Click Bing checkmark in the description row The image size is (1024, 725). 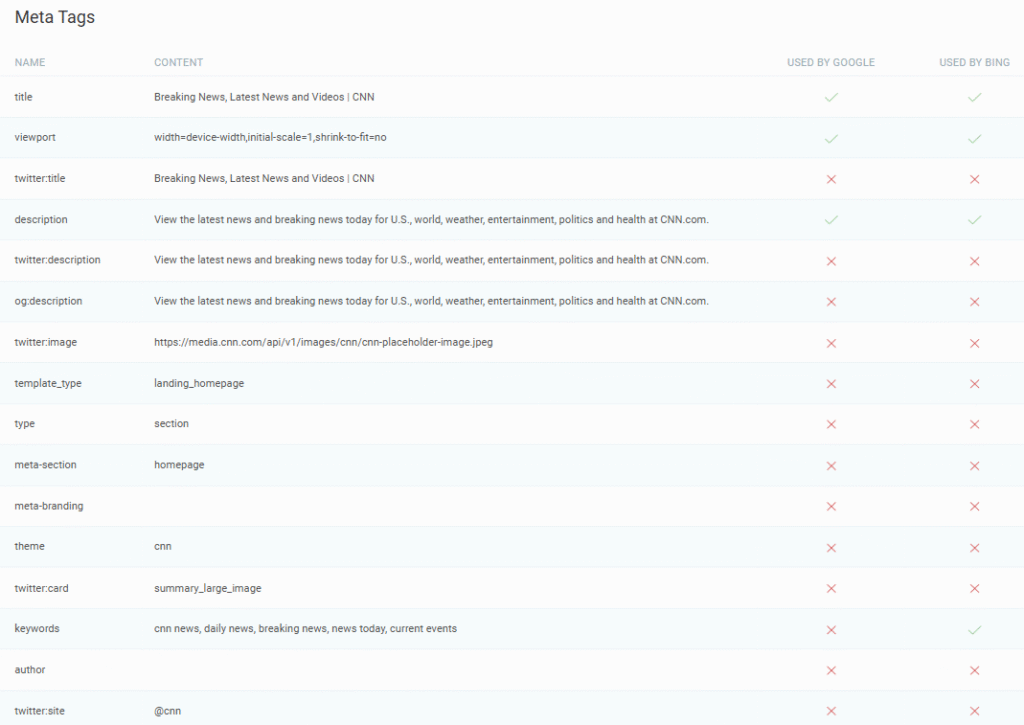[974, 219]
